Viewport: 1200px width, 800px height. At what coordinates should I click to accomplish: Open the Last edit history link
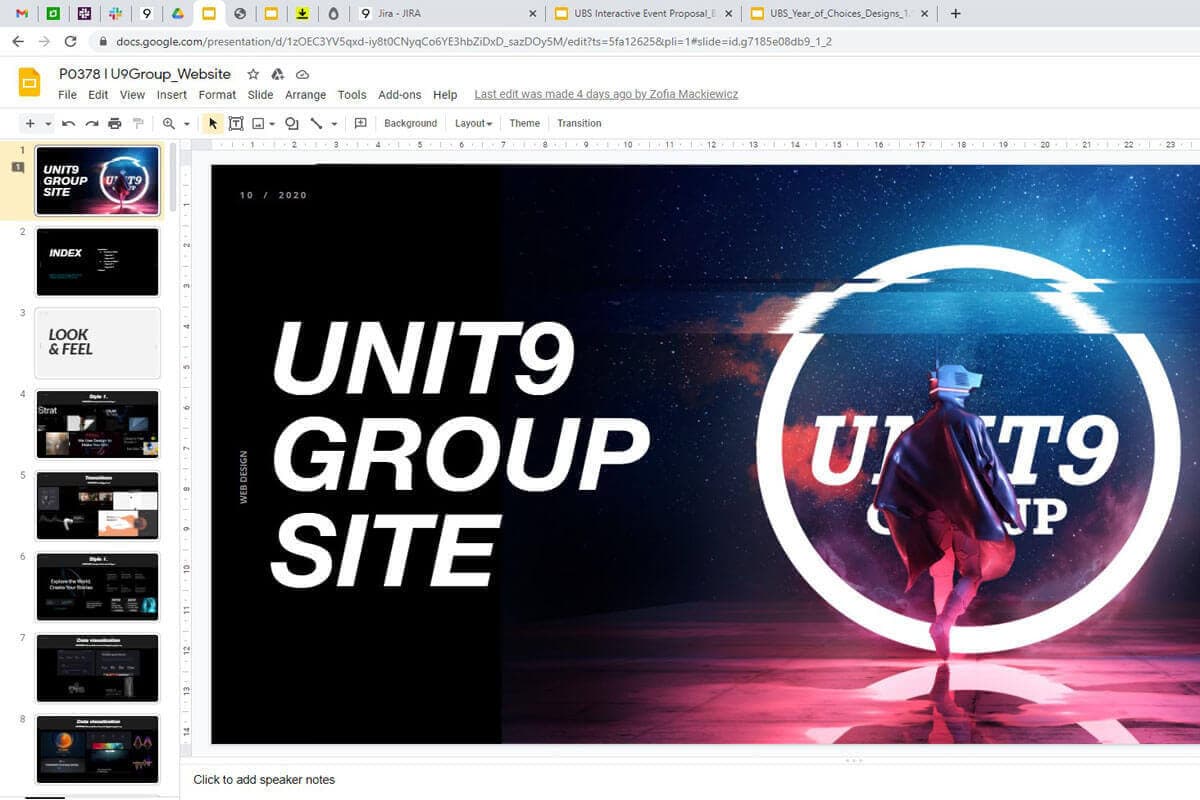tap(606, 94)
